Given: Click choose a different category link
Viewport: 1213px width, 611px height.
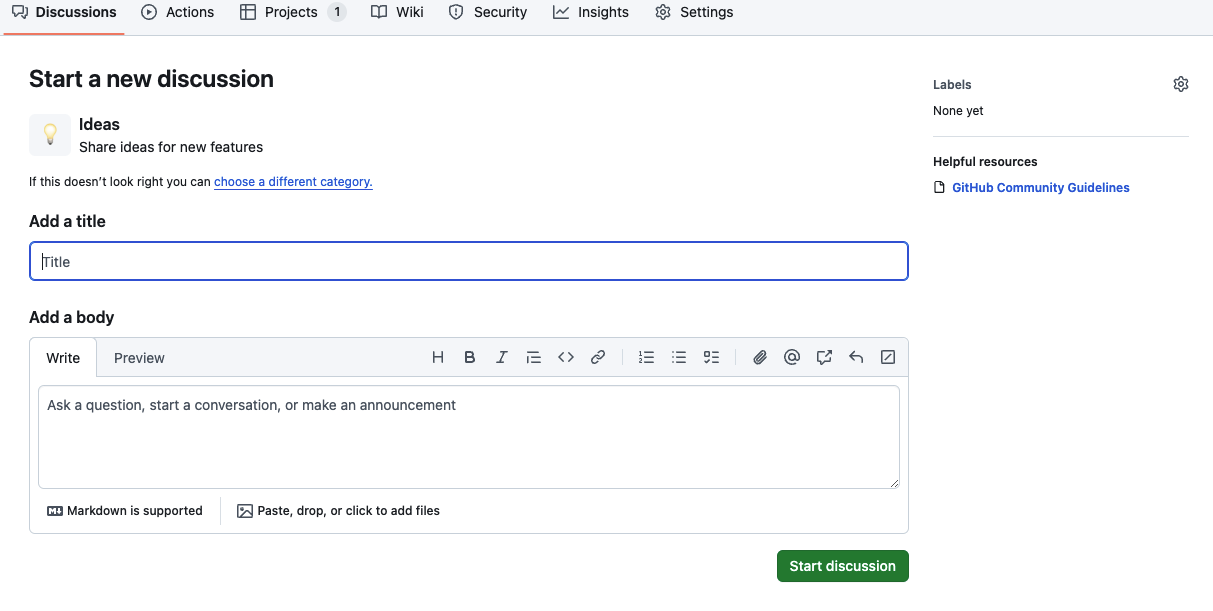Looking at the screenshot, I should click(x=292, y=181).
